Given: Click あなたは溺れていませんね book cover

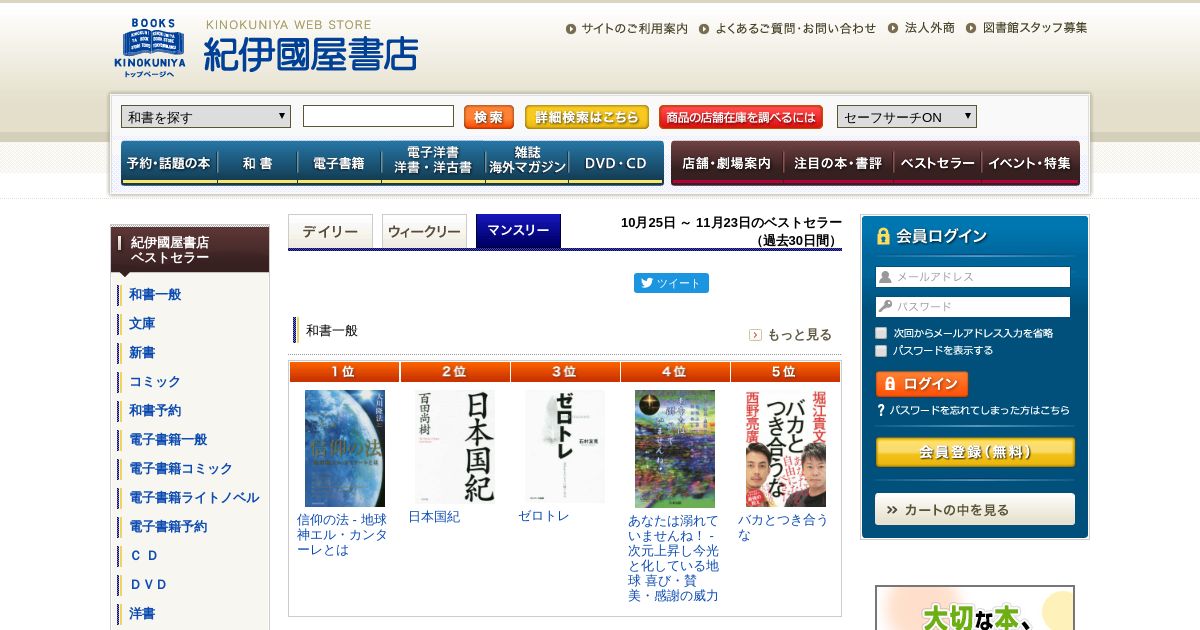Looking at the screenshot, I should (x=675, y=449).
